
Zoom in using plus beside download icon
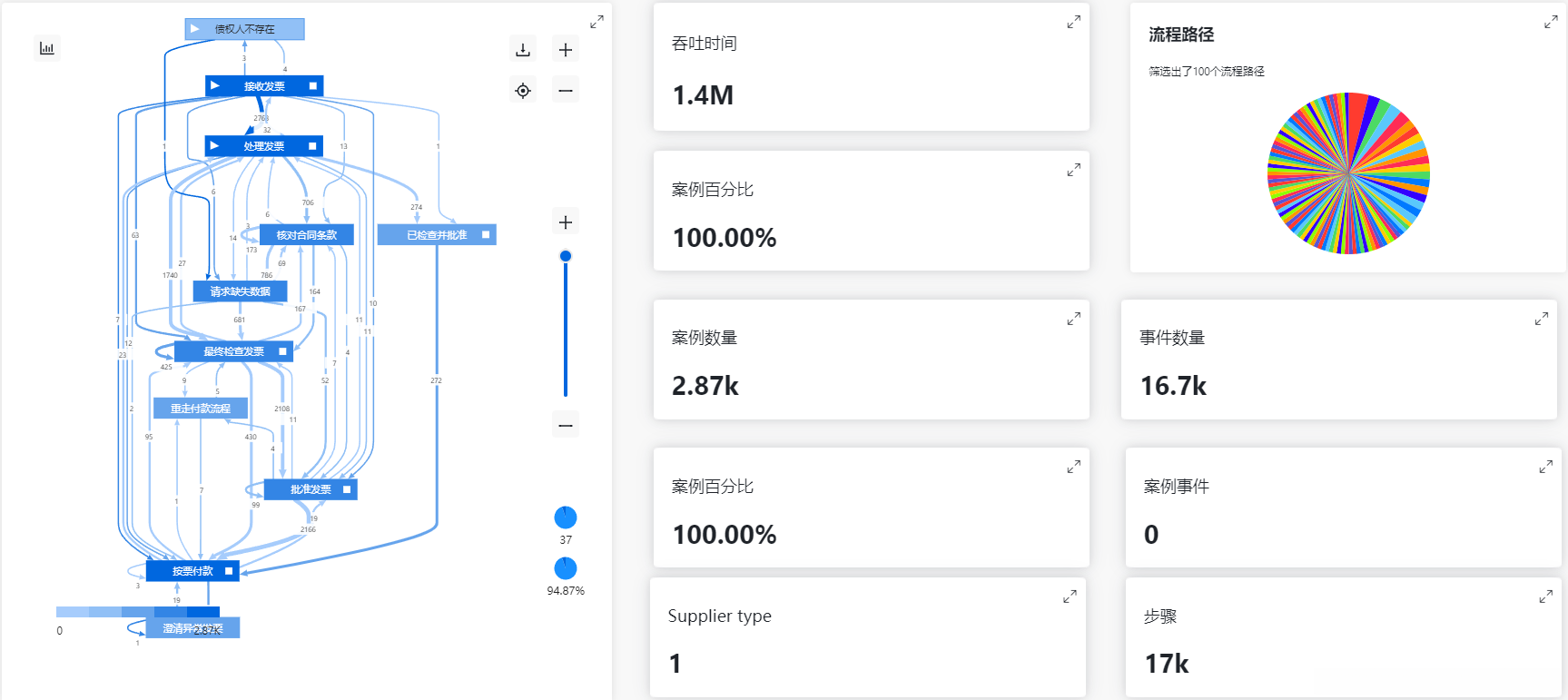[566, 49]
